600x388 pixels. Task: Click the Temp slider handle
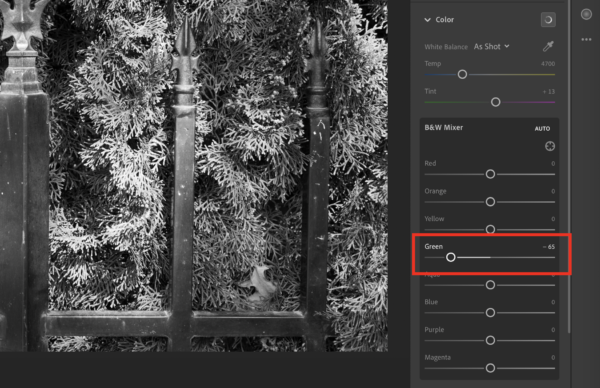click(462, 74)
